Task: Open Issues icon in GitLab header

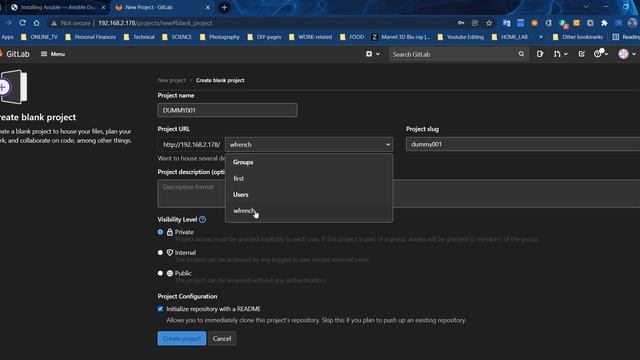Action: tap(540, 54)
